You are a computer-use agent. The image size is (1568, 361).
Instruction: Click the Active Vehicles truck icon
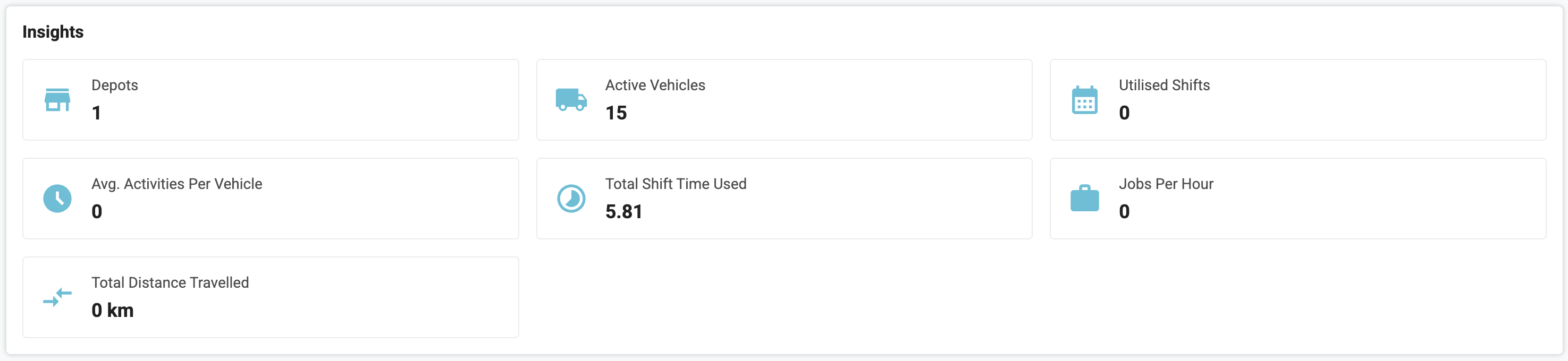571,100
